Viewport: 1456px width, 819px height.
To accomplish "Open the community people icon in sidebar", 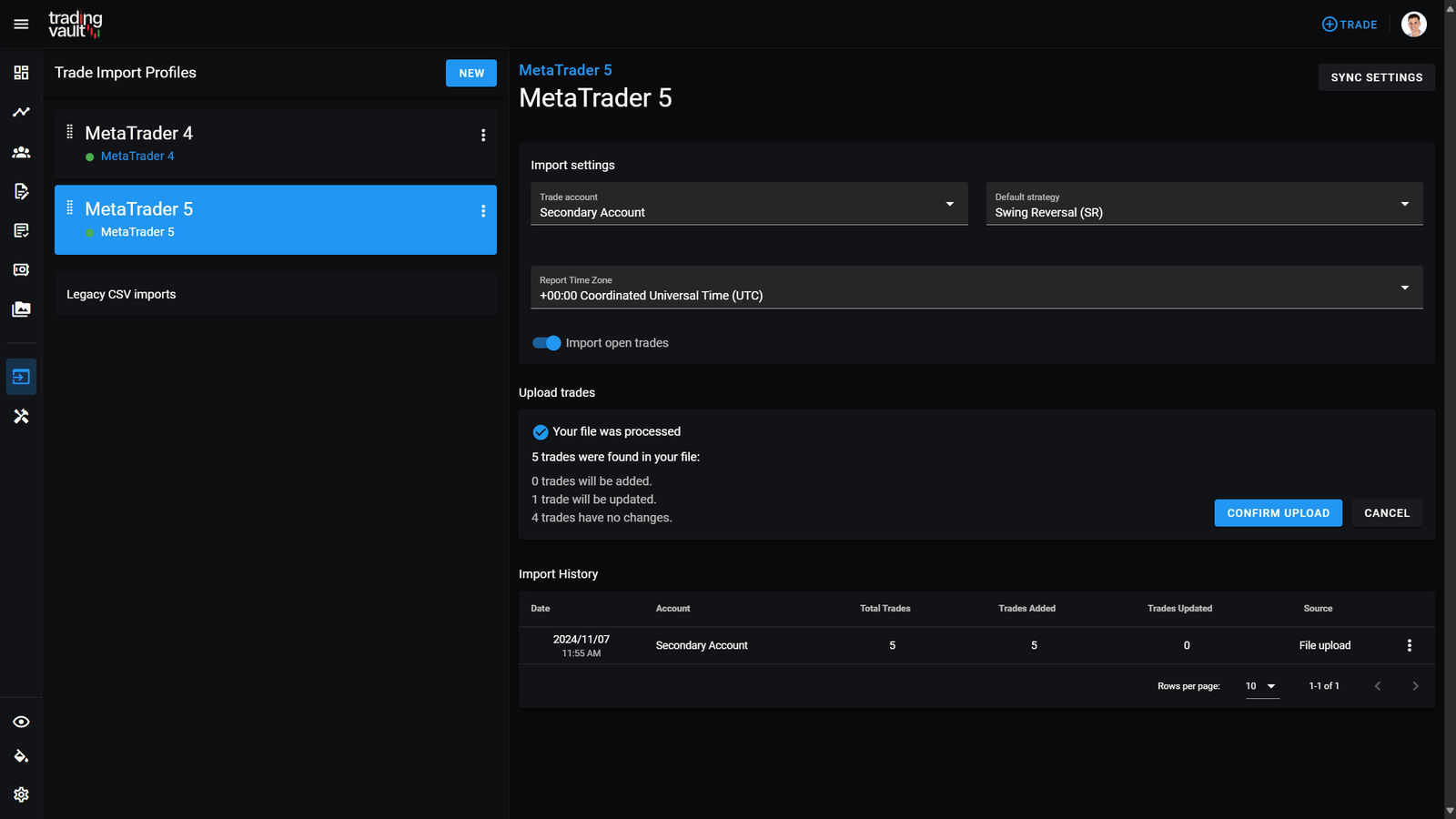I will pyautogui.click(x=21, y=152).
